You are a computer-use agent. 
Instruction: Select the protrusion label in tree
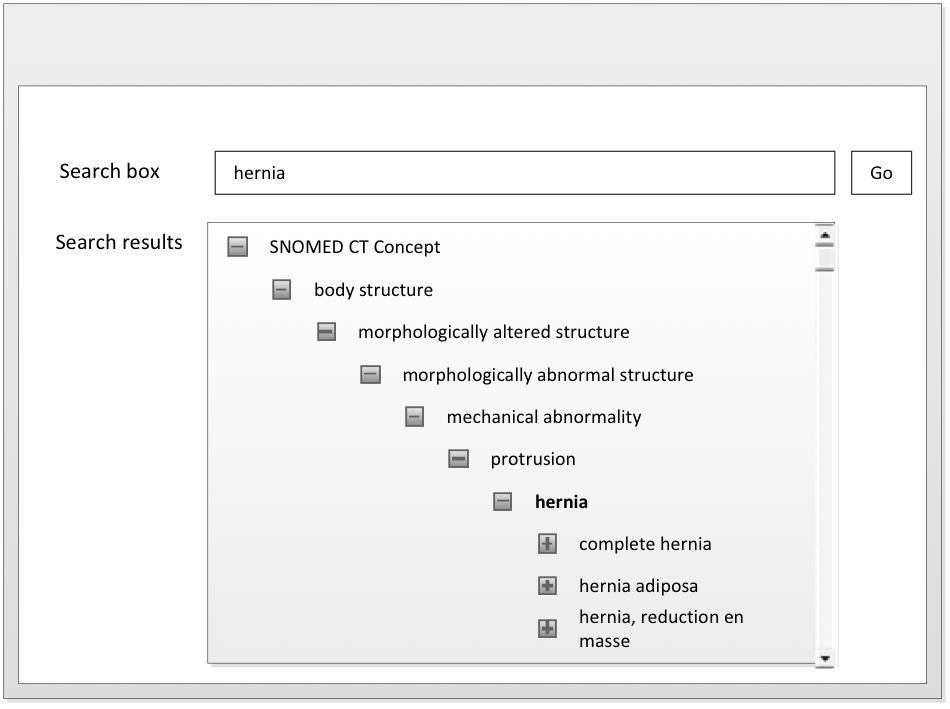[x=533, y=459]
